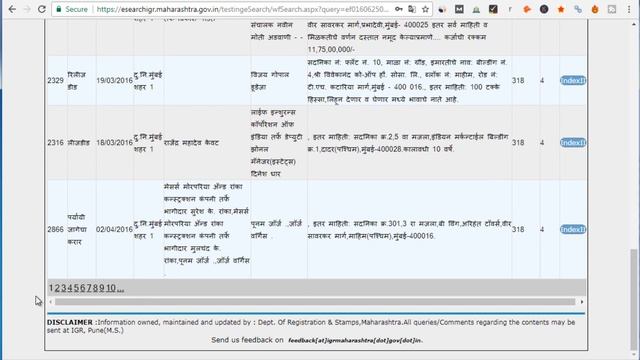This screenshot has width=640, height=360.
Task: Click the date 02/04/2016
Action: tap(114, 229)
